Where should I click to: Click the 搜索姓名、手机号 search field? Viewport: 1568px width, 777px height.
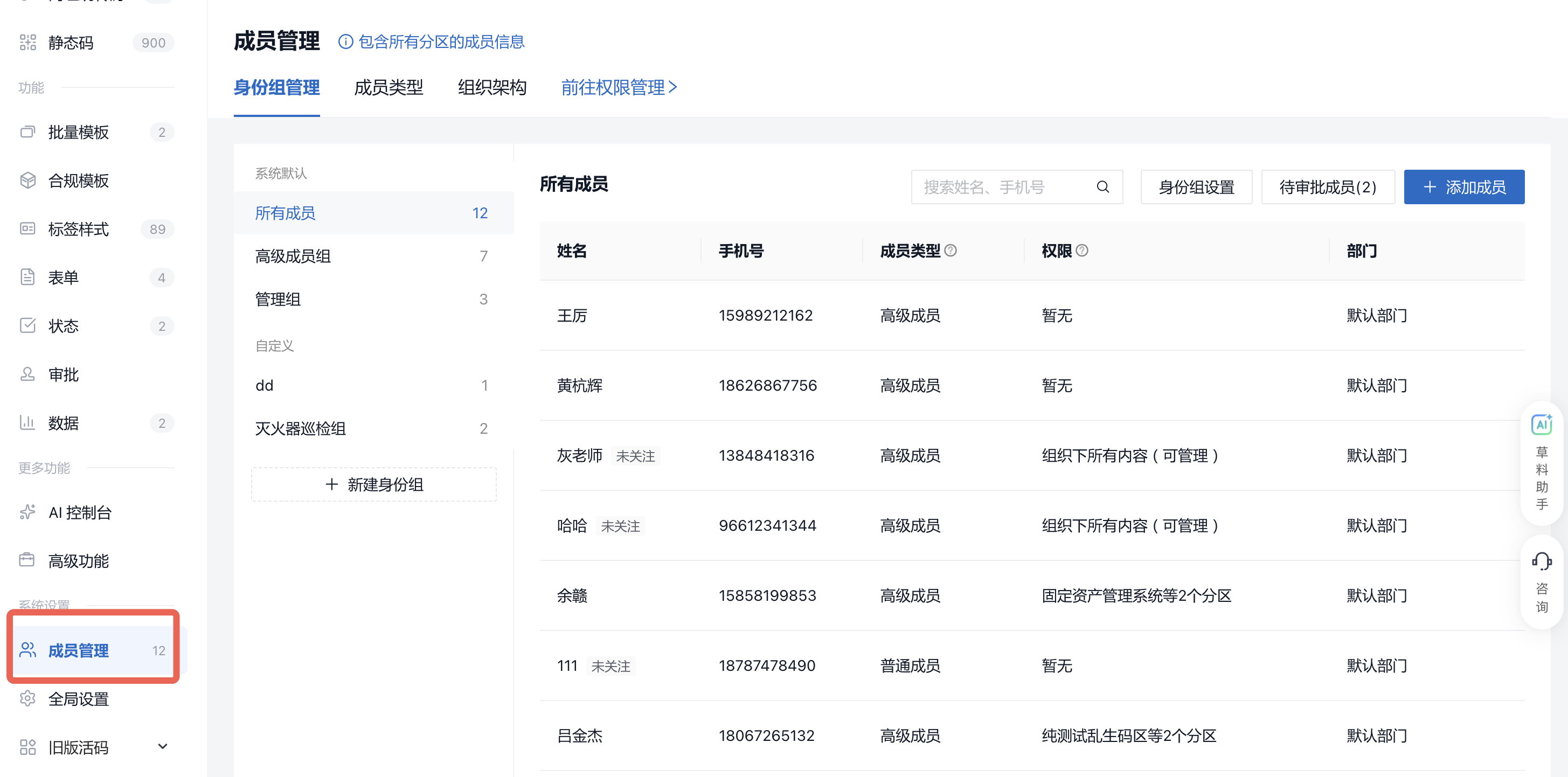click(x=1017, y=187)
